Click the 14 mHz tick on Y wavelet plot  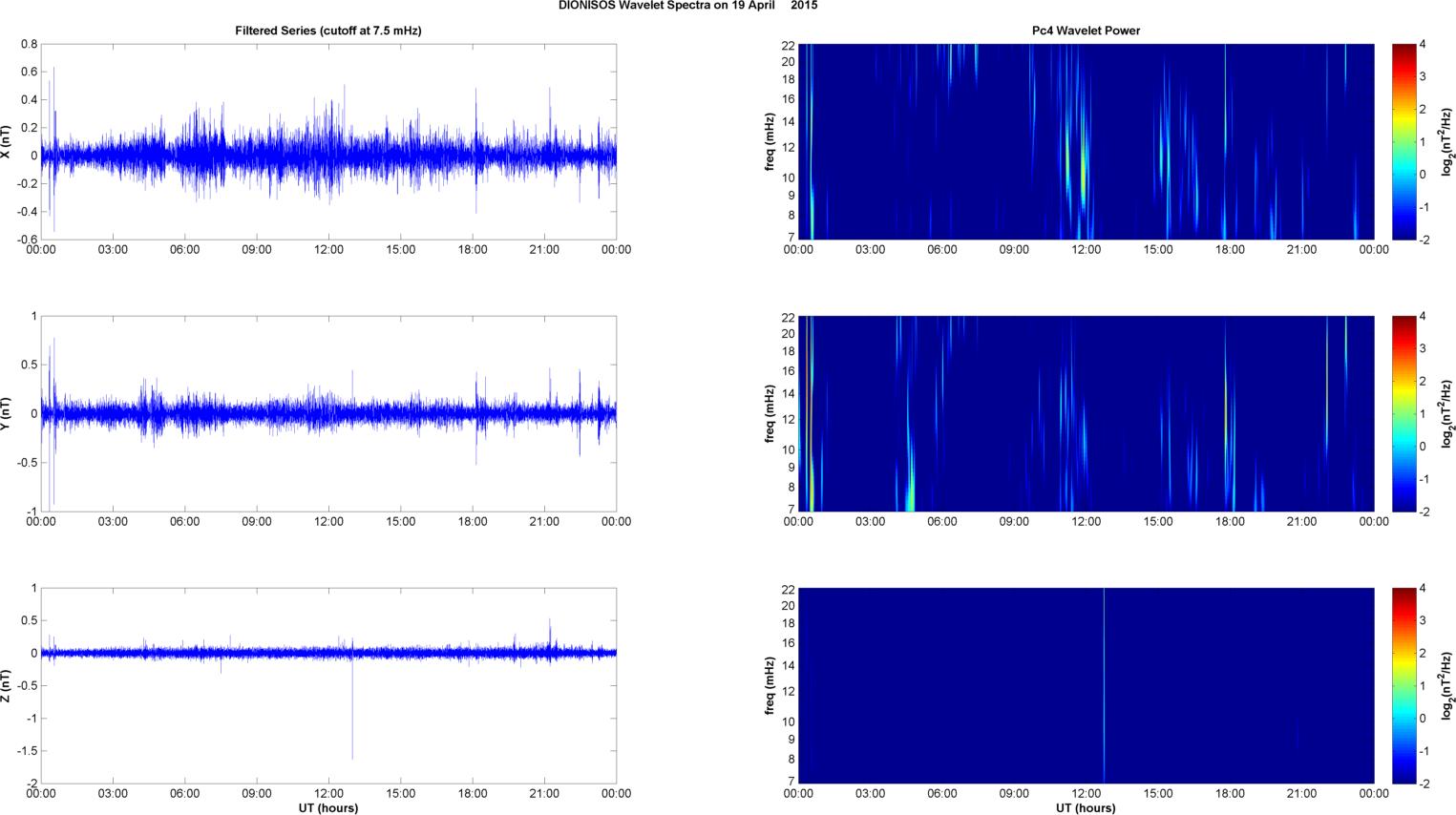click(x=789, y=394)
